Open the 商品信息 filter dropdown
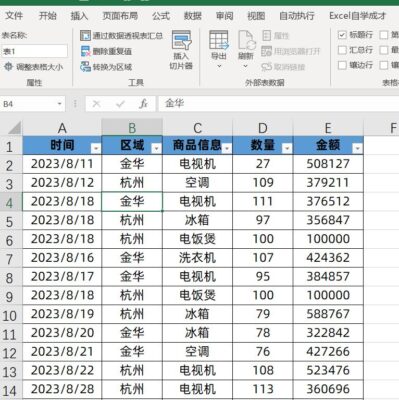 [x=227, y=148]
